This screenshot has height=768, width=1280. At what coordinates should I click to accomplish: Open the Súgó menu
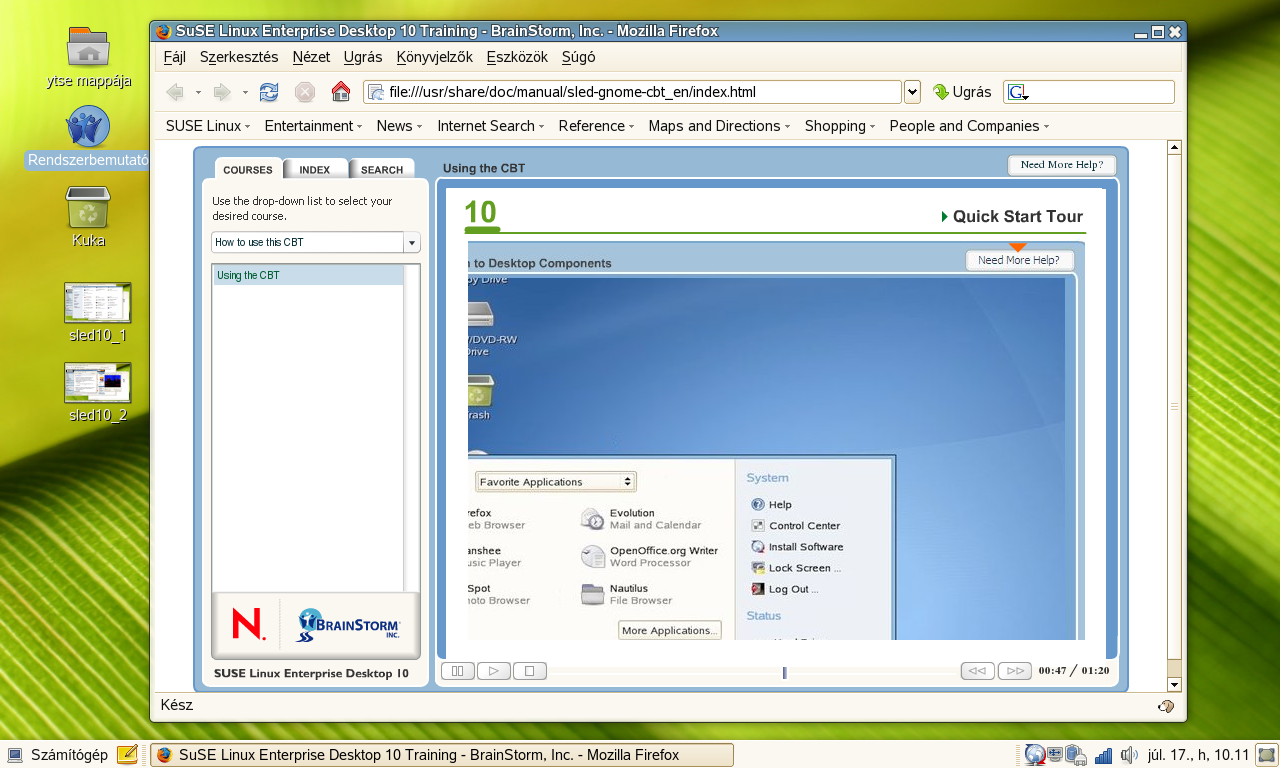tap(578, 57)
